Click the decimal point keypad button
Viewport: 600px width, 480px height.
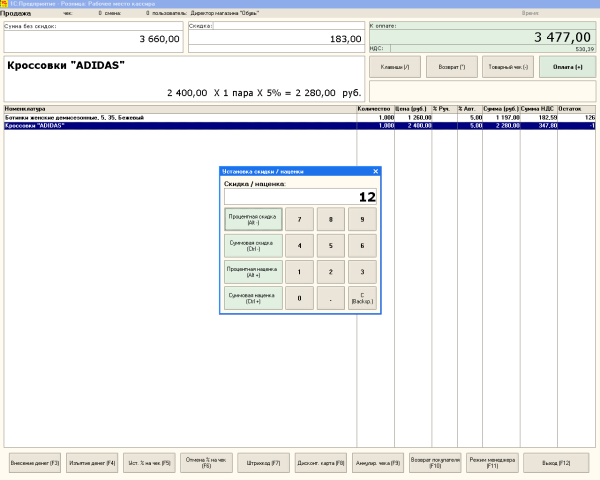point(331,298)
